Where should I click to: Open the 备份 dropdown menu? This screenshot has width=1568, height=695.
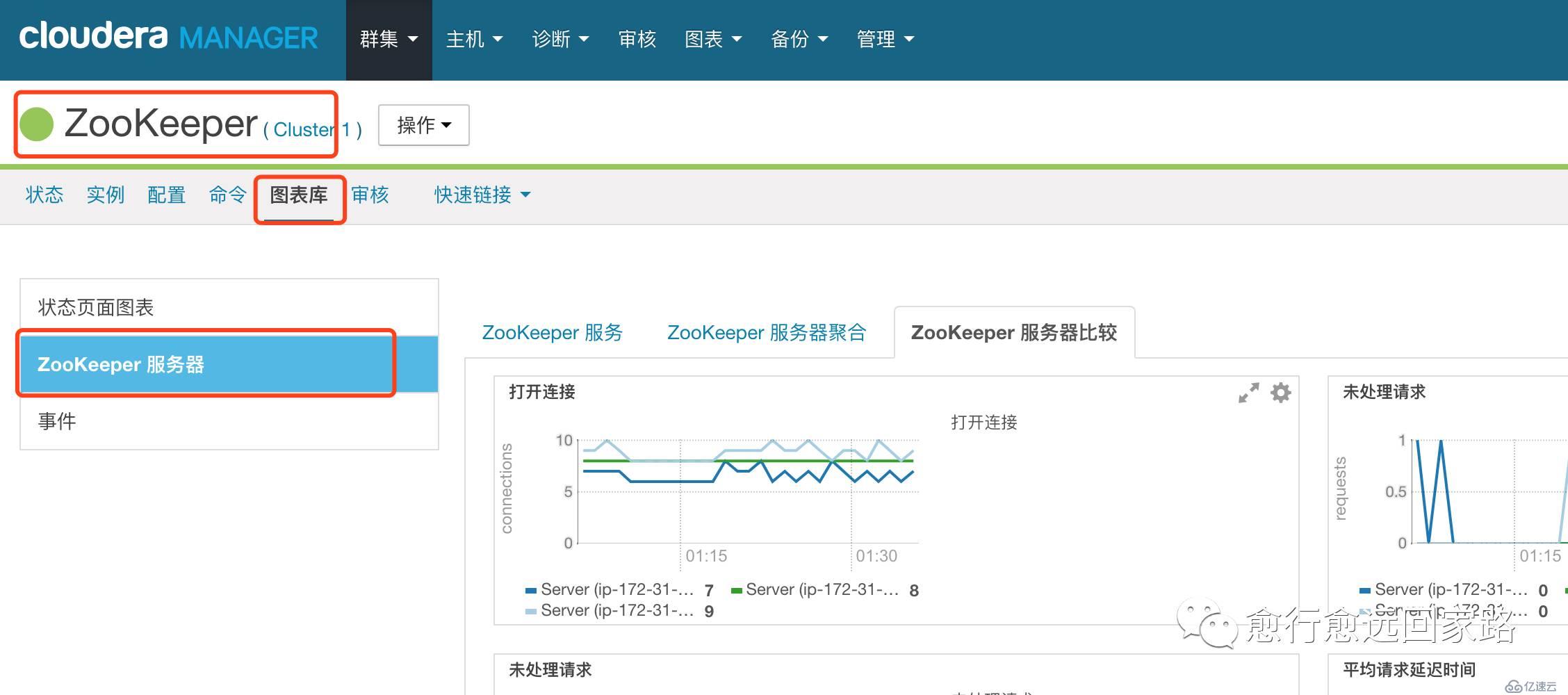point(799,40)
